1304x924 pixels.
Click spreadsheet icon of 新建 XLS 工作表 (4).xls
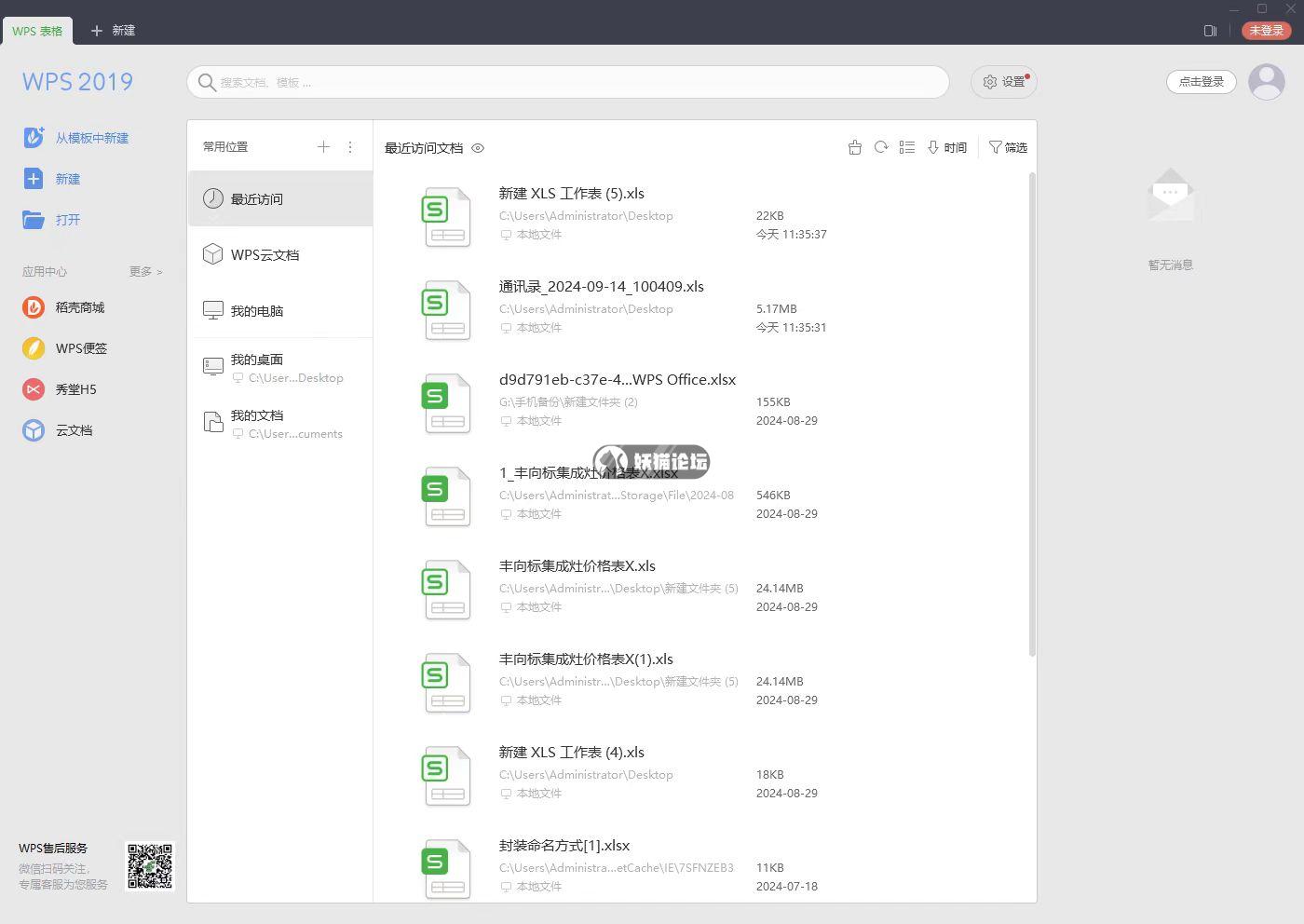pos(447,776)
